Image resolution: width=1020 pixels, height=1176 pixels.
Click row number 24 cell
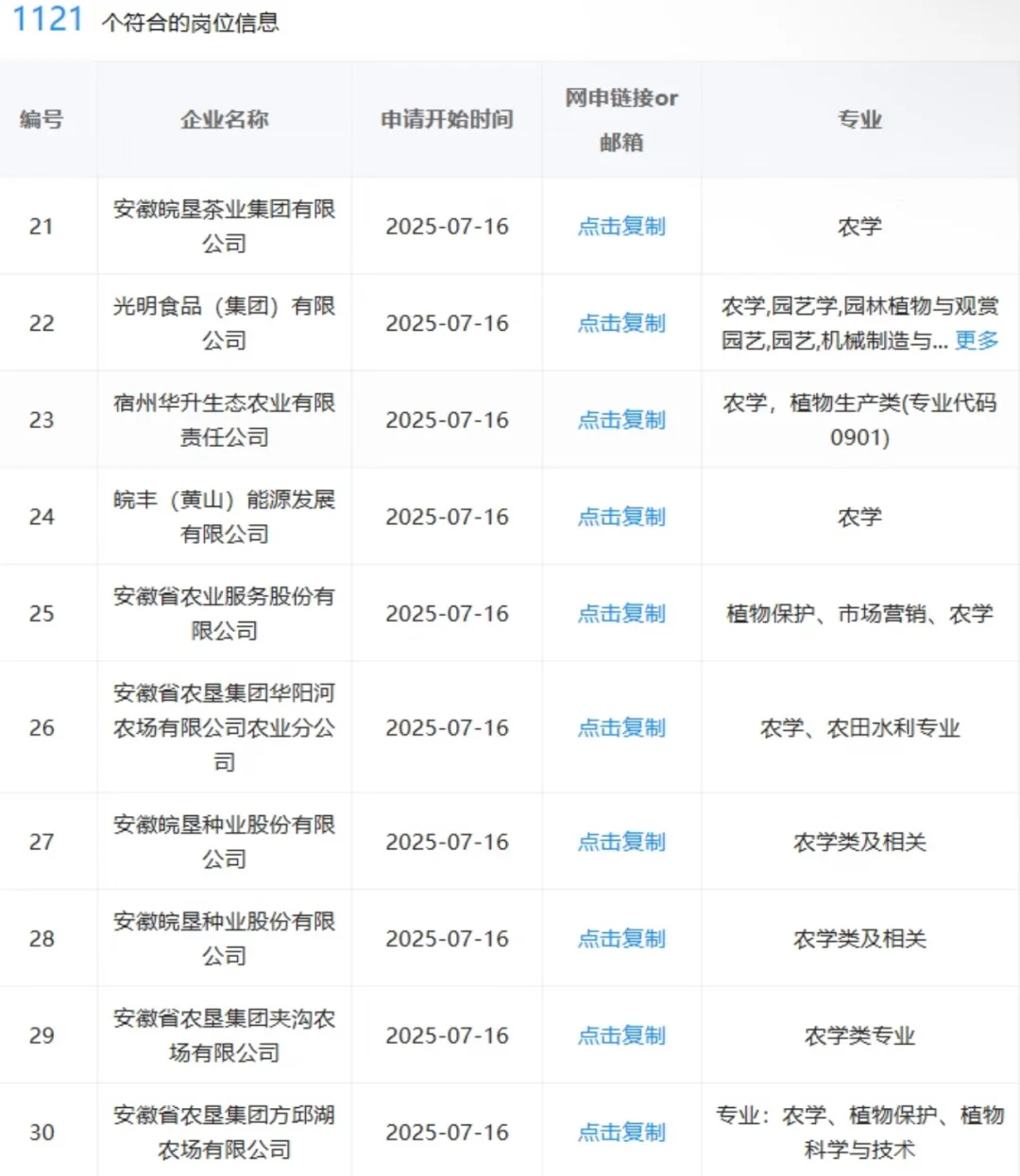coord(42,517)
